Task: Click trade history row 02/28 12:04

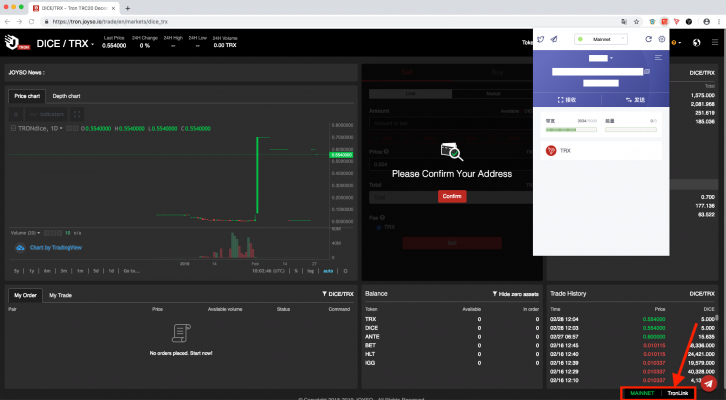Action: coord(632,319)
